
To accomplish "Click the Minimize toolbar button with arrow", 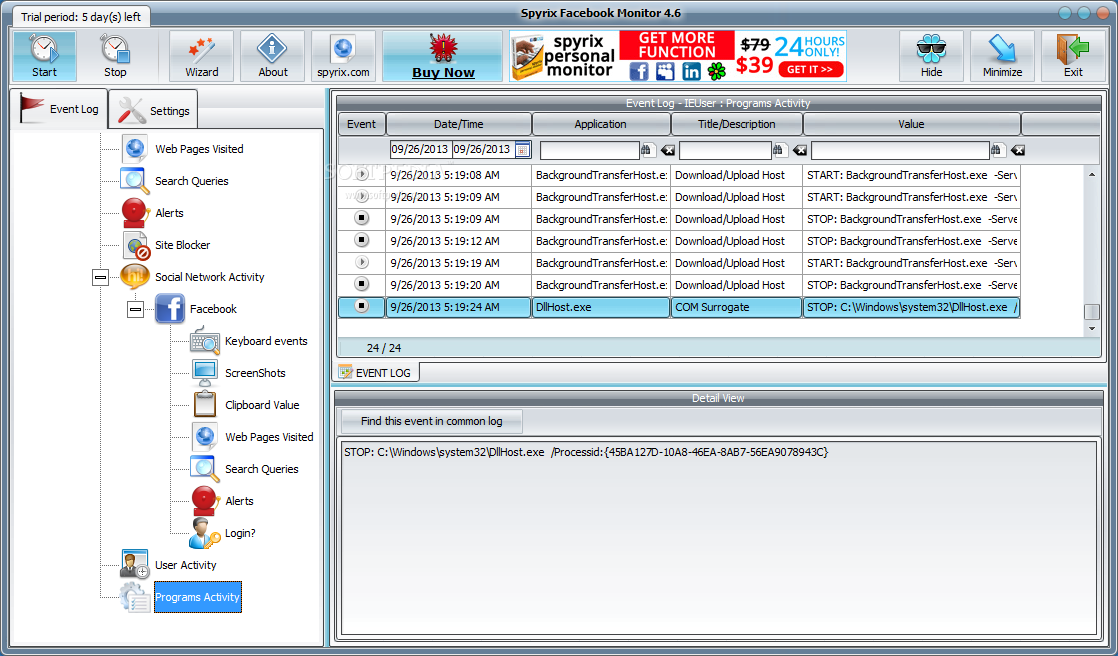I will tap(1002, 56).
